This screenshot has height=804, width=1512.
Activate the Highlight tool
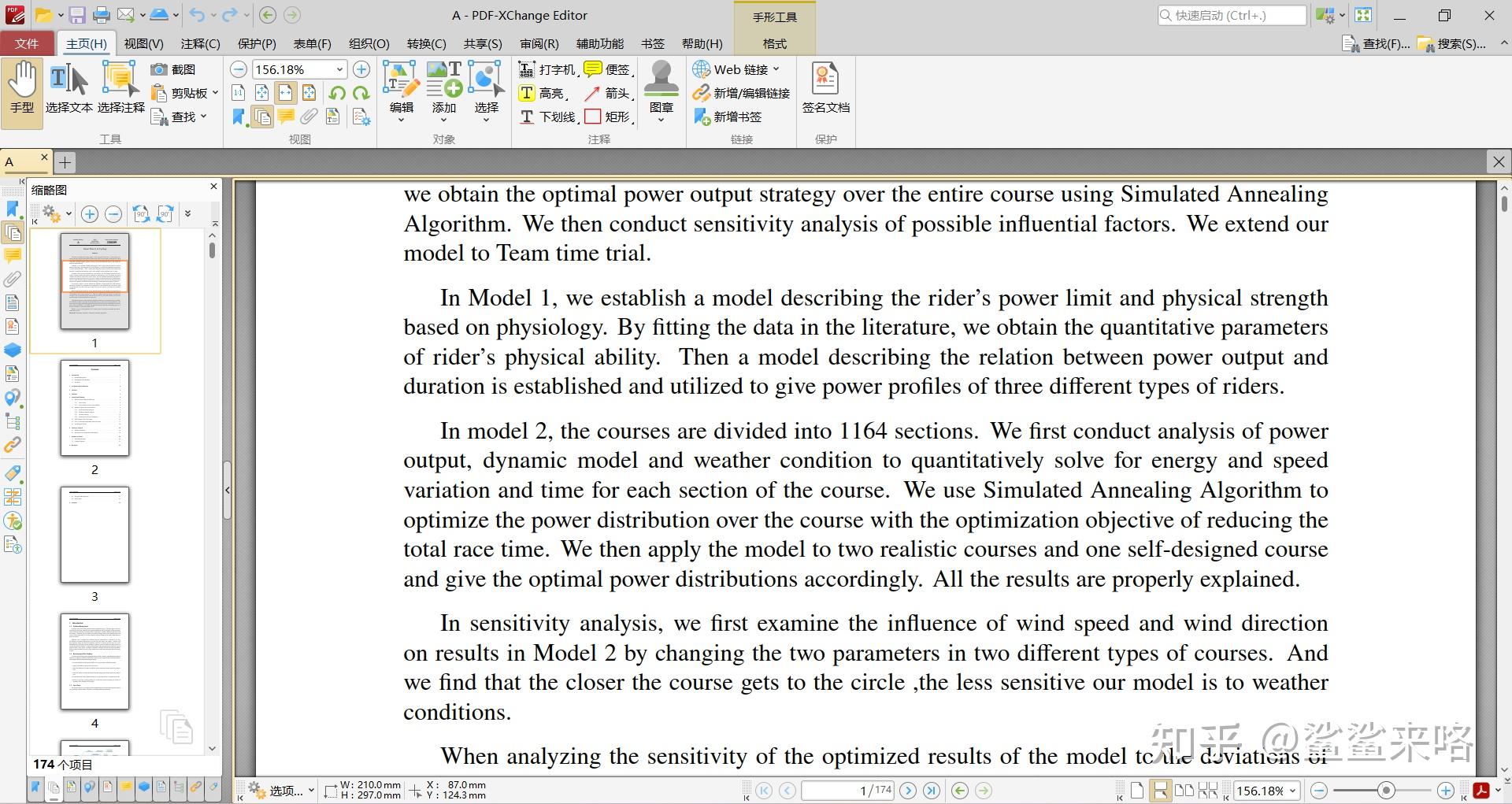tap(549, 93)
